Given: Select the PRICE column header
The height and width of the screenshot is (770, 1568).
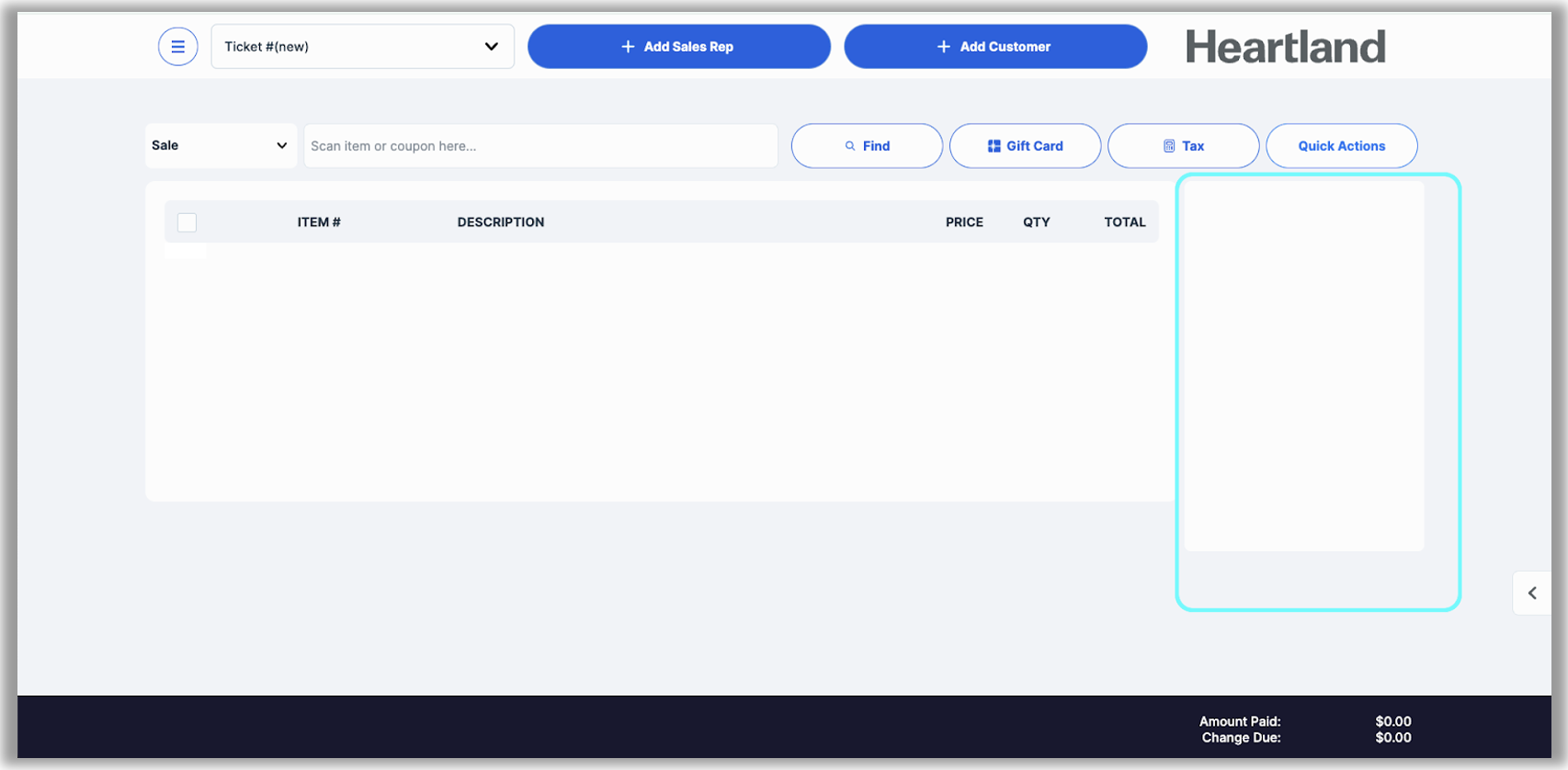Looking at the screenshot, I should click(964, 222).
